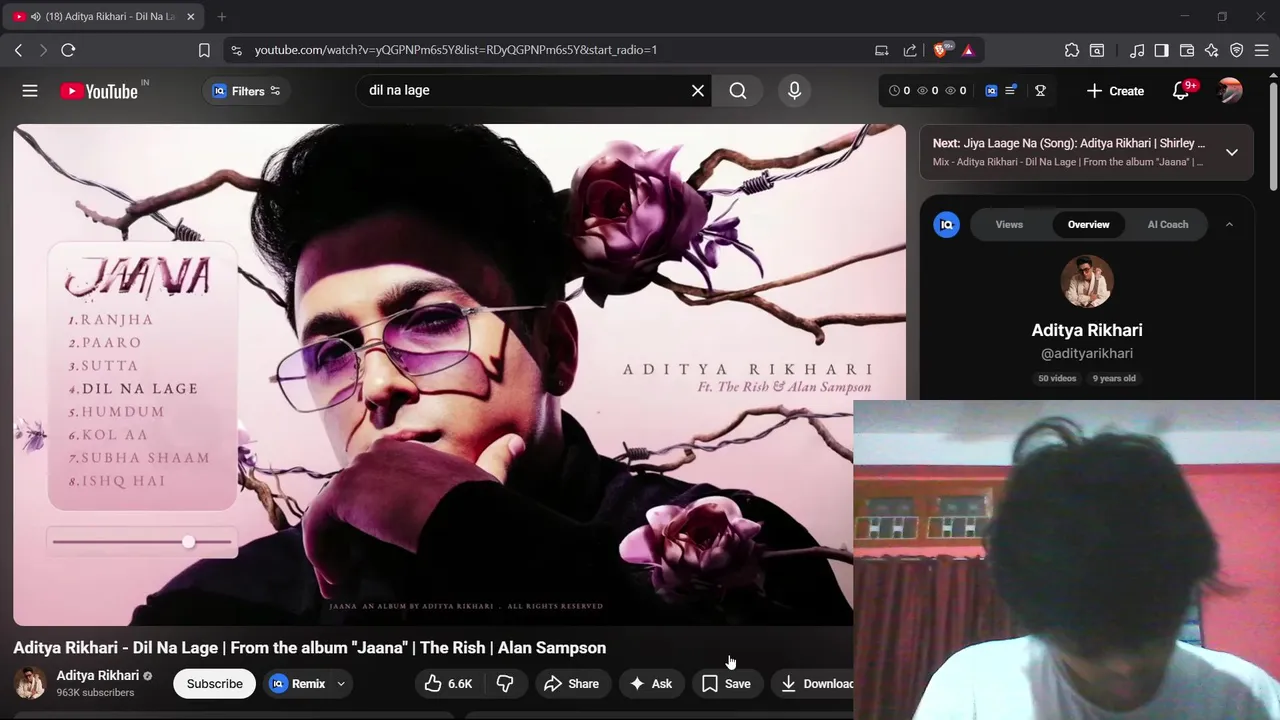Viewport: 1280px width, 720px height.
Task: Open the vidIQ trophy icon
Action: click(1040, 91)
